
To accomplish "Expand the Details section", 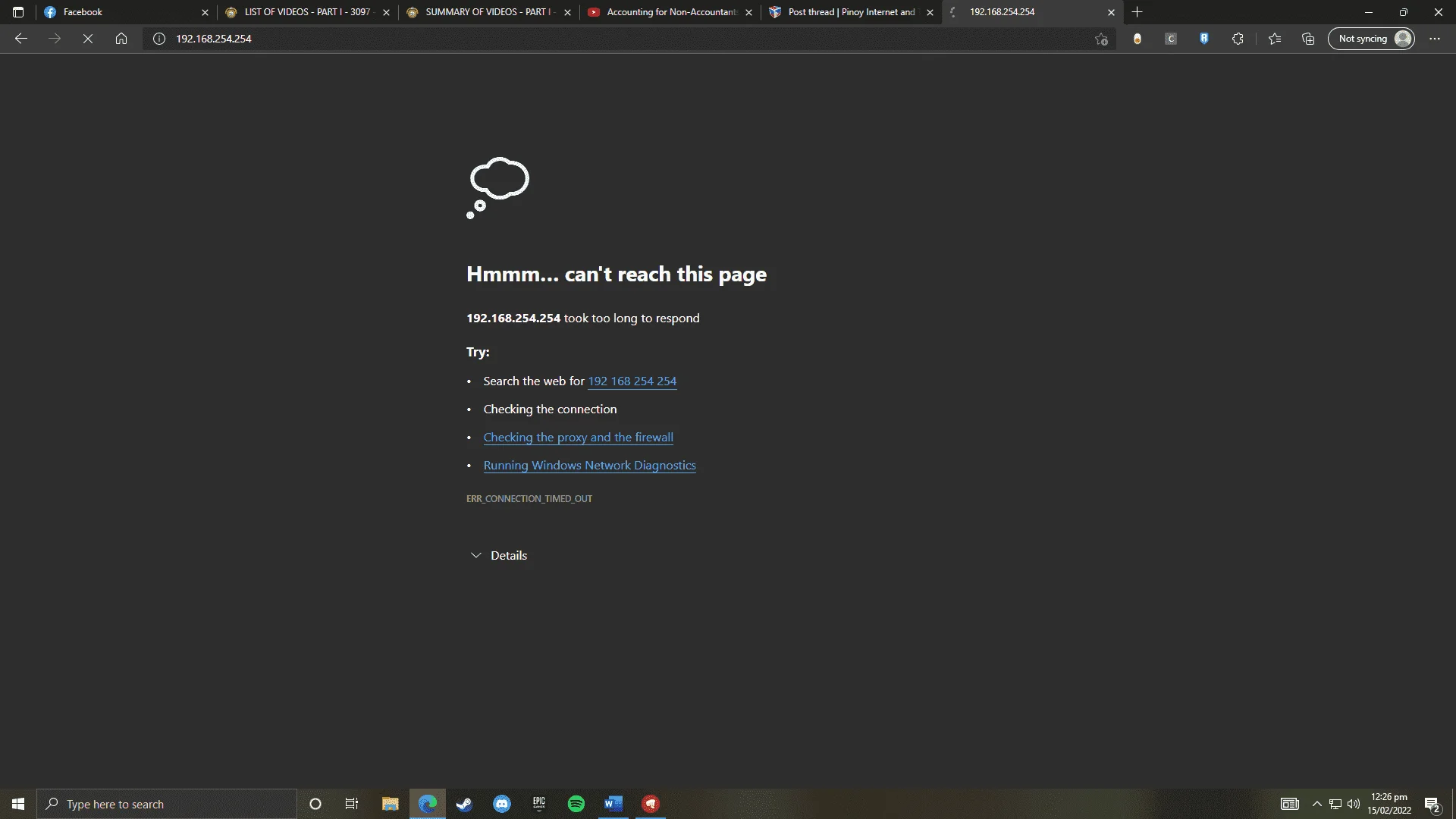I will click(498, 556).
